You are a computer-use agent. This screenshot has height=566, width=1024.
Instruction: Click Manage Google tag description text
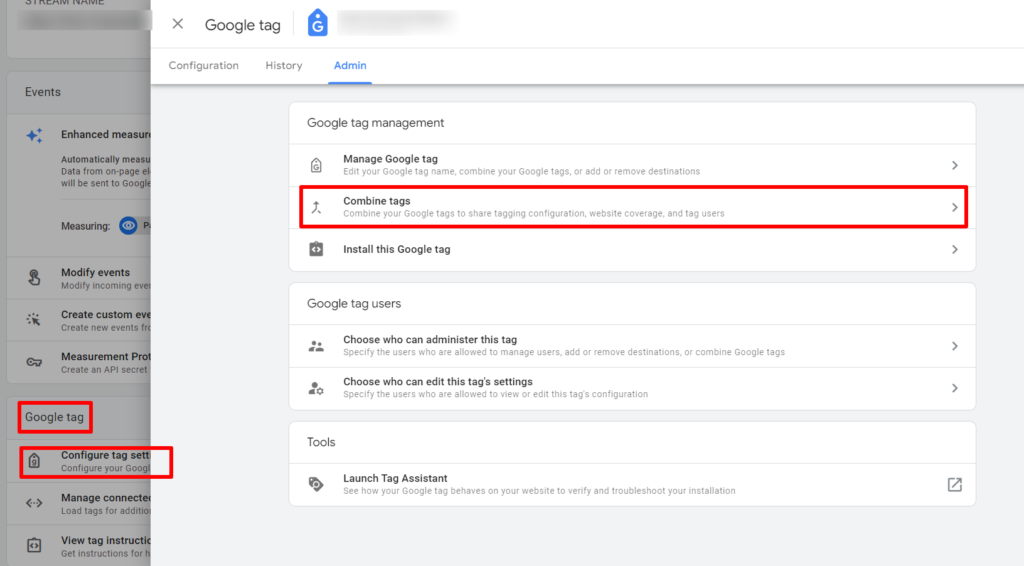[x=521, y=171]
